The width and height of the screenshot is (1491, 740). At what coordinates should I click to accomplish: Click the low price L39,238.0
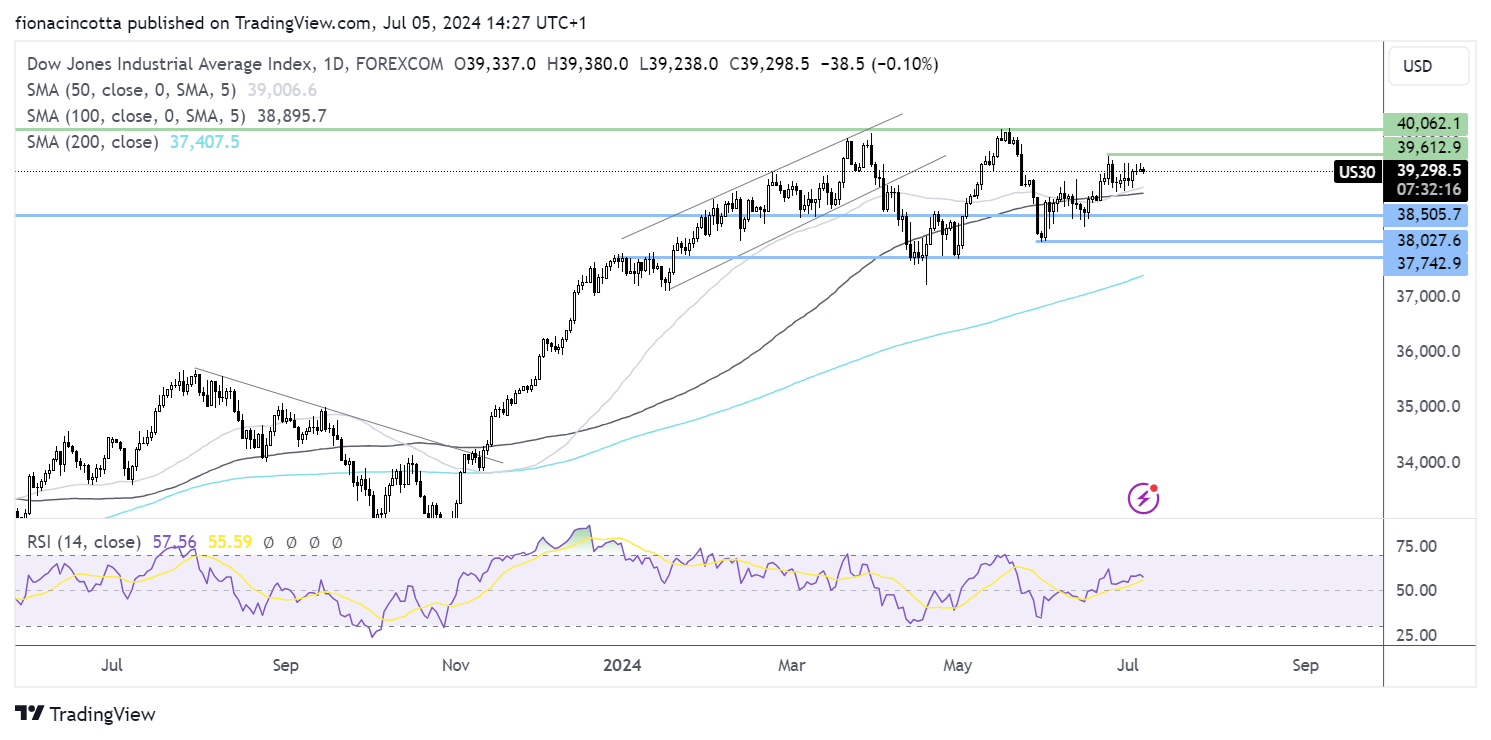[677, 64]
